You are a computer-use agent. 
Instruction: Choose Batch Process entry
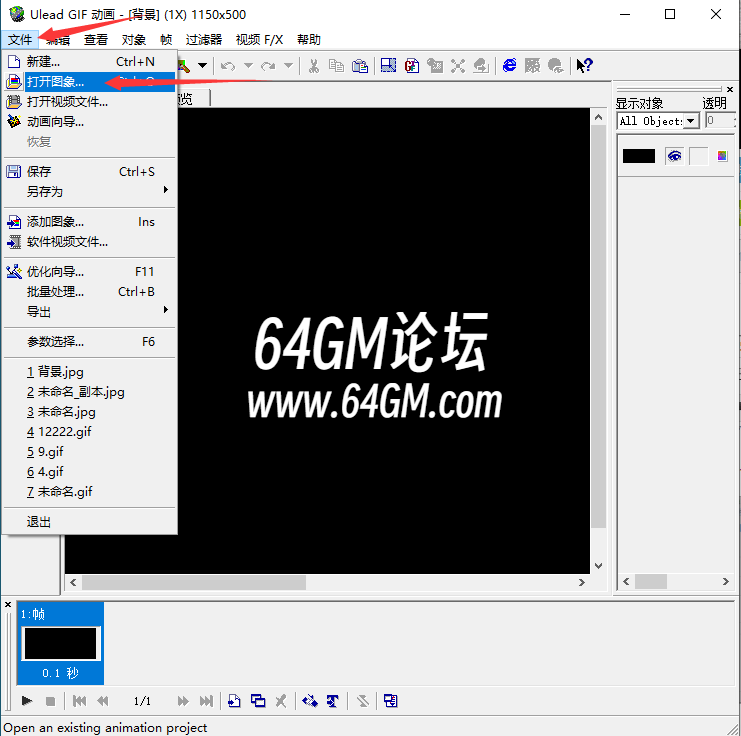(89, 292)
